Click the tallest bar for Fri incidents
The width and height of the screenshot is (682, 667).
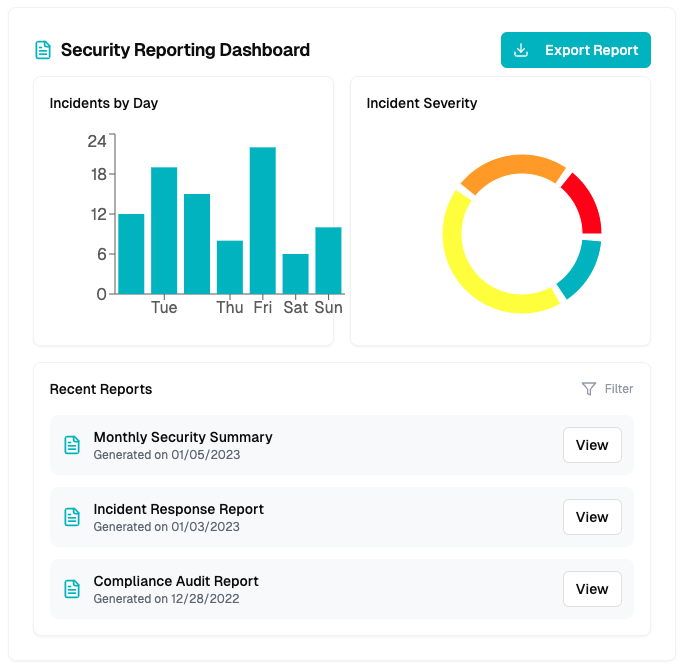pos(263,220)
